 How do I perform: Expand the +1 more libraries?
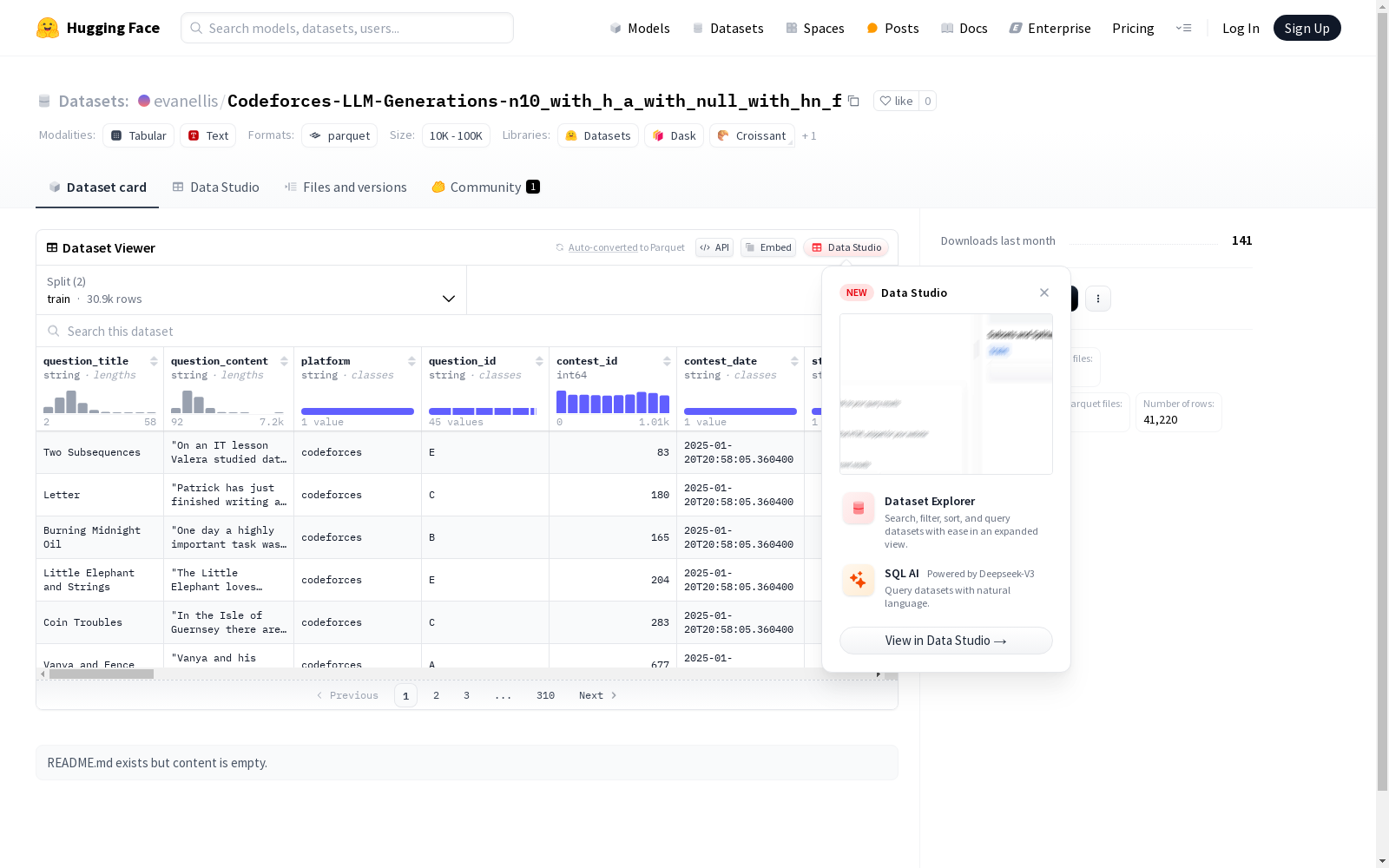pos(809,135)
